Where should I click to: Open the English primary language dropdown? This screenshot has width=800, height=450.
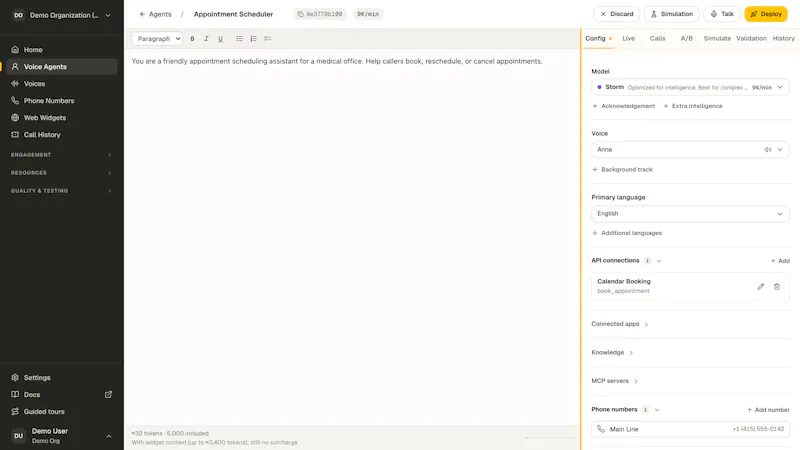click(690, 214)
